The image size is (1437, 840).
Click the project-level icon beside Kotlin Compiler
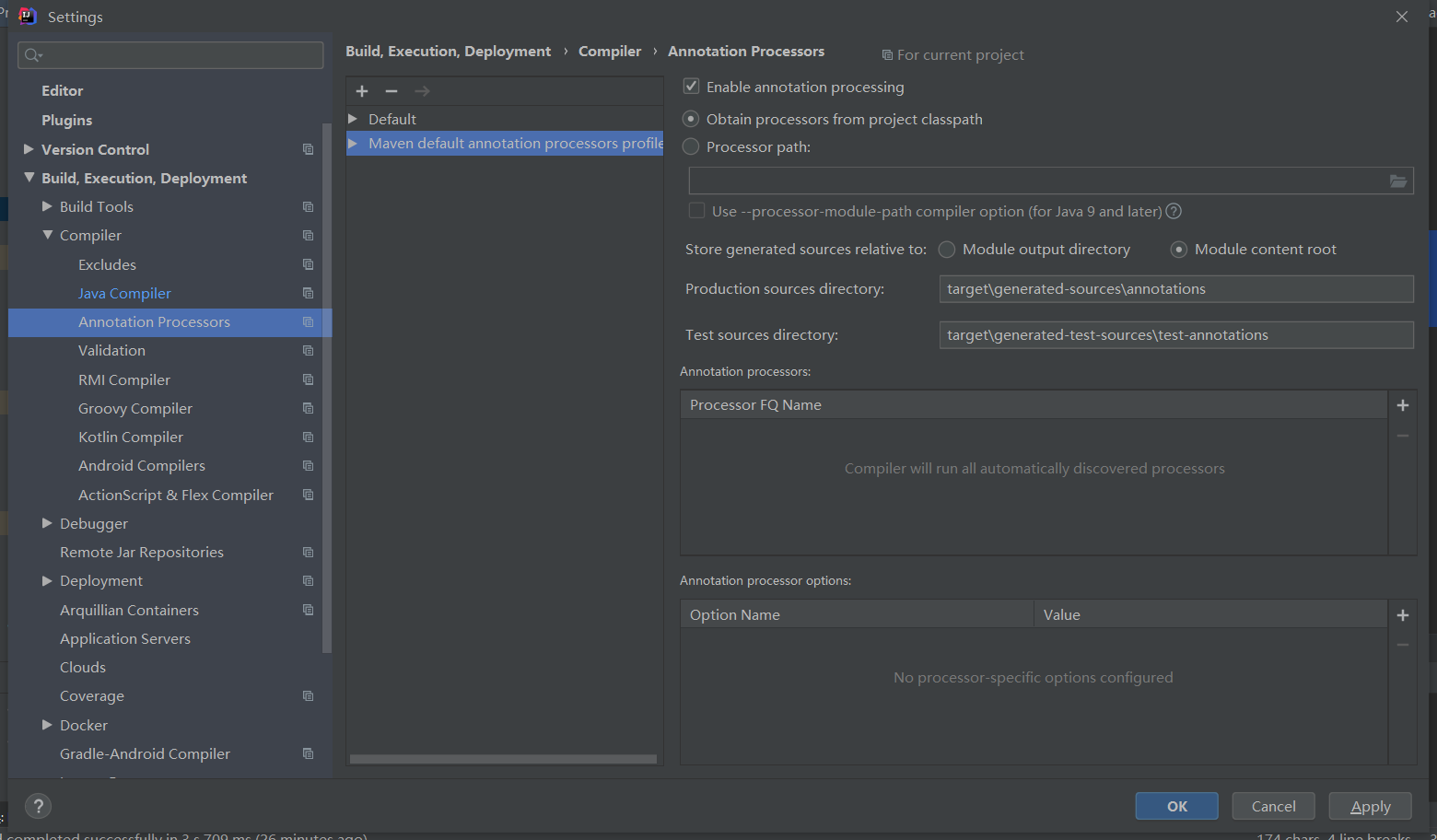[x=309, y=437]
